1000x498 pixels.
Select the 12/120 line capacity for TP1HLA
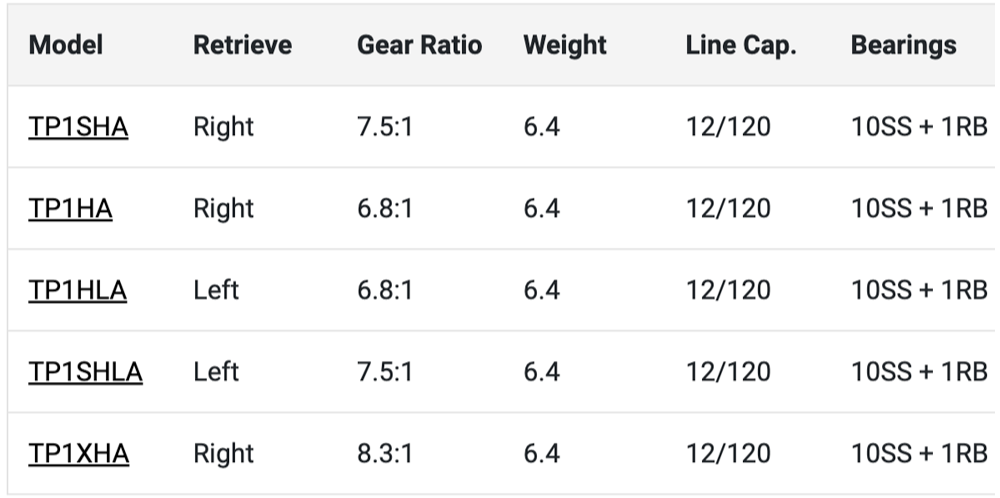pos(728,290)
